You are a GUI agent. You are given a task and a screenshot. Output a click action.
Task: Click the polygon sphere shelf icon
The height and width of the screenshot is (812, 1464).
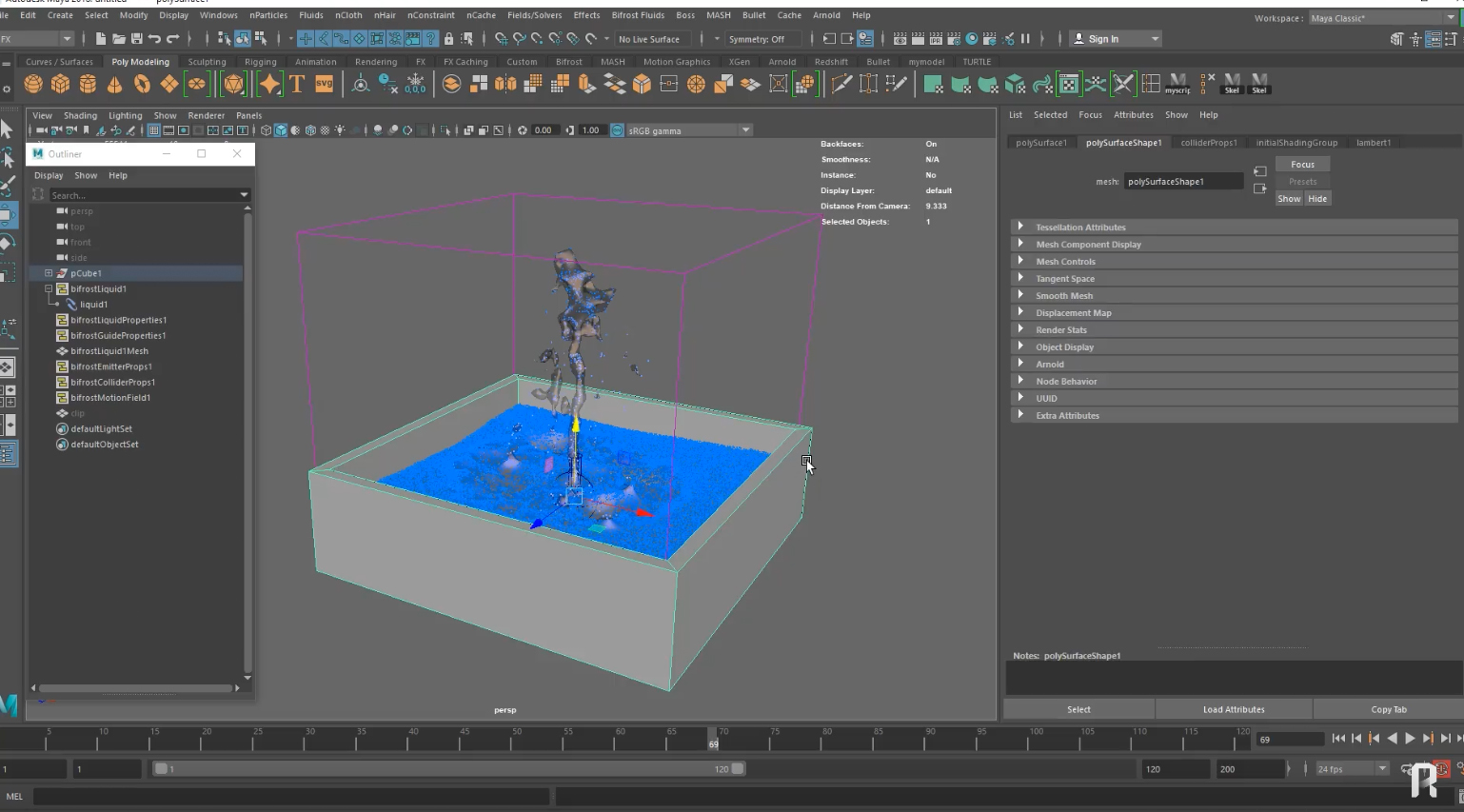(x=33, y=85)
